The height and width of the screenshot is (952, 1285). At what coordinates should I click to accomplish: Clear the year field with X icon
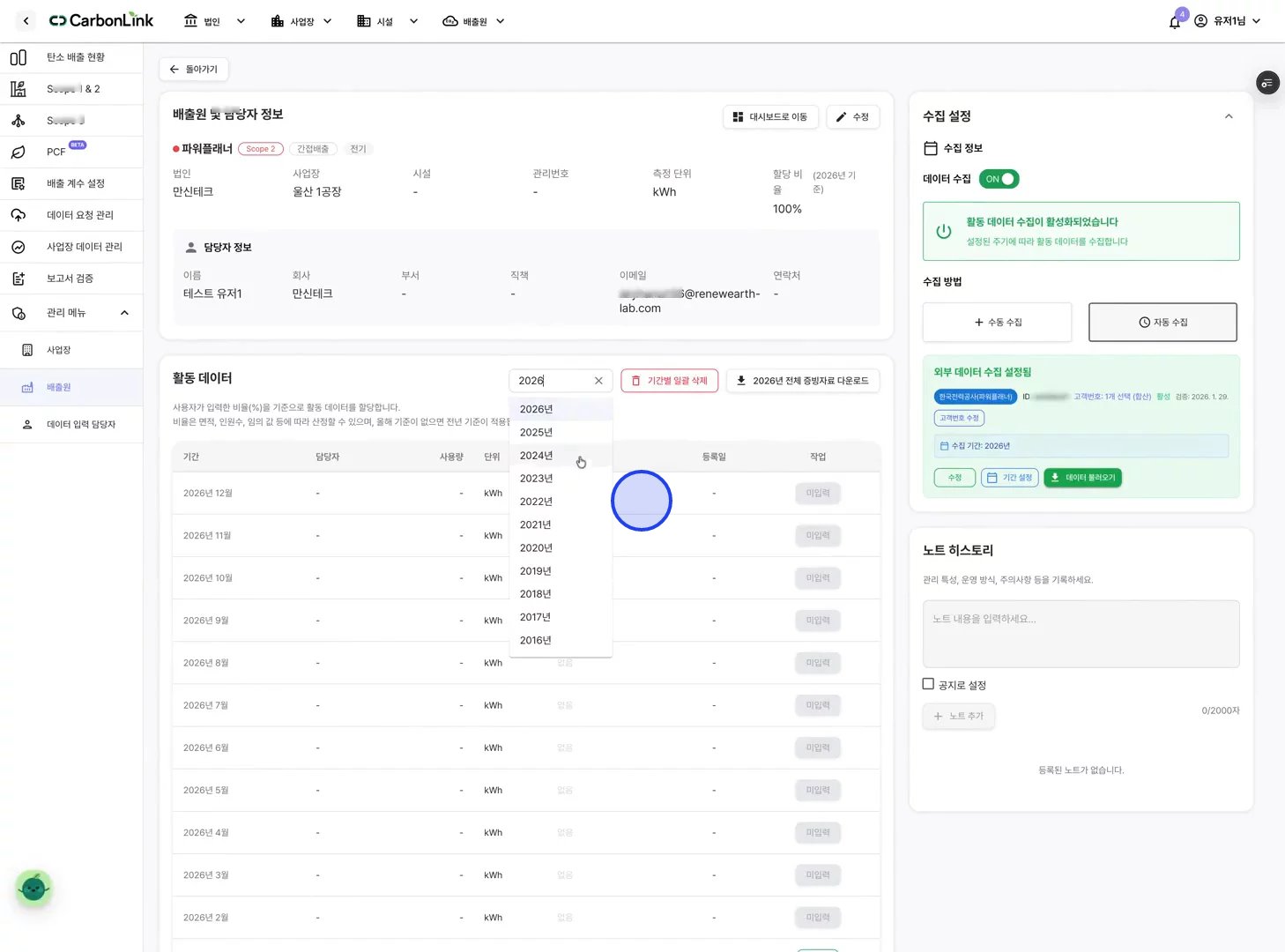click(598, 381)
